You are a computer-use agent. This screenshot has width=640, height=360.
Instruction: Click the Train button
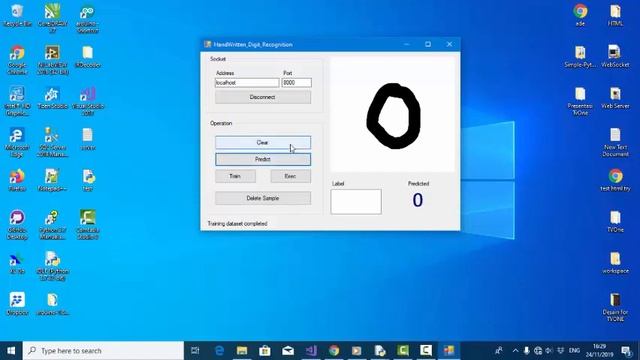click(235, 176)
